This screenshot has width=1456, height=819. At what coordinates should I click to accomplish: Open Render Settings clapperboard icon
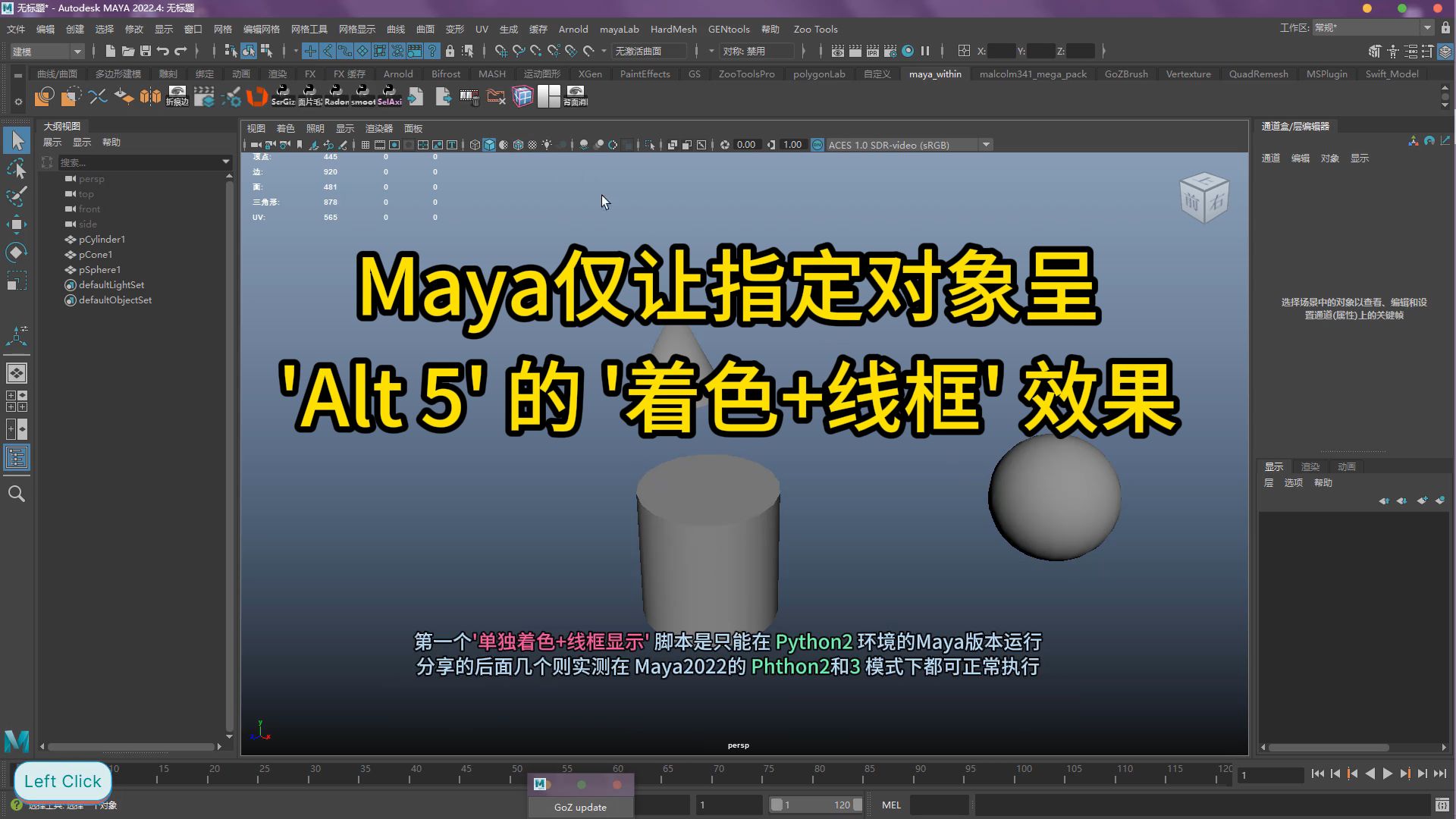point(890,51)
